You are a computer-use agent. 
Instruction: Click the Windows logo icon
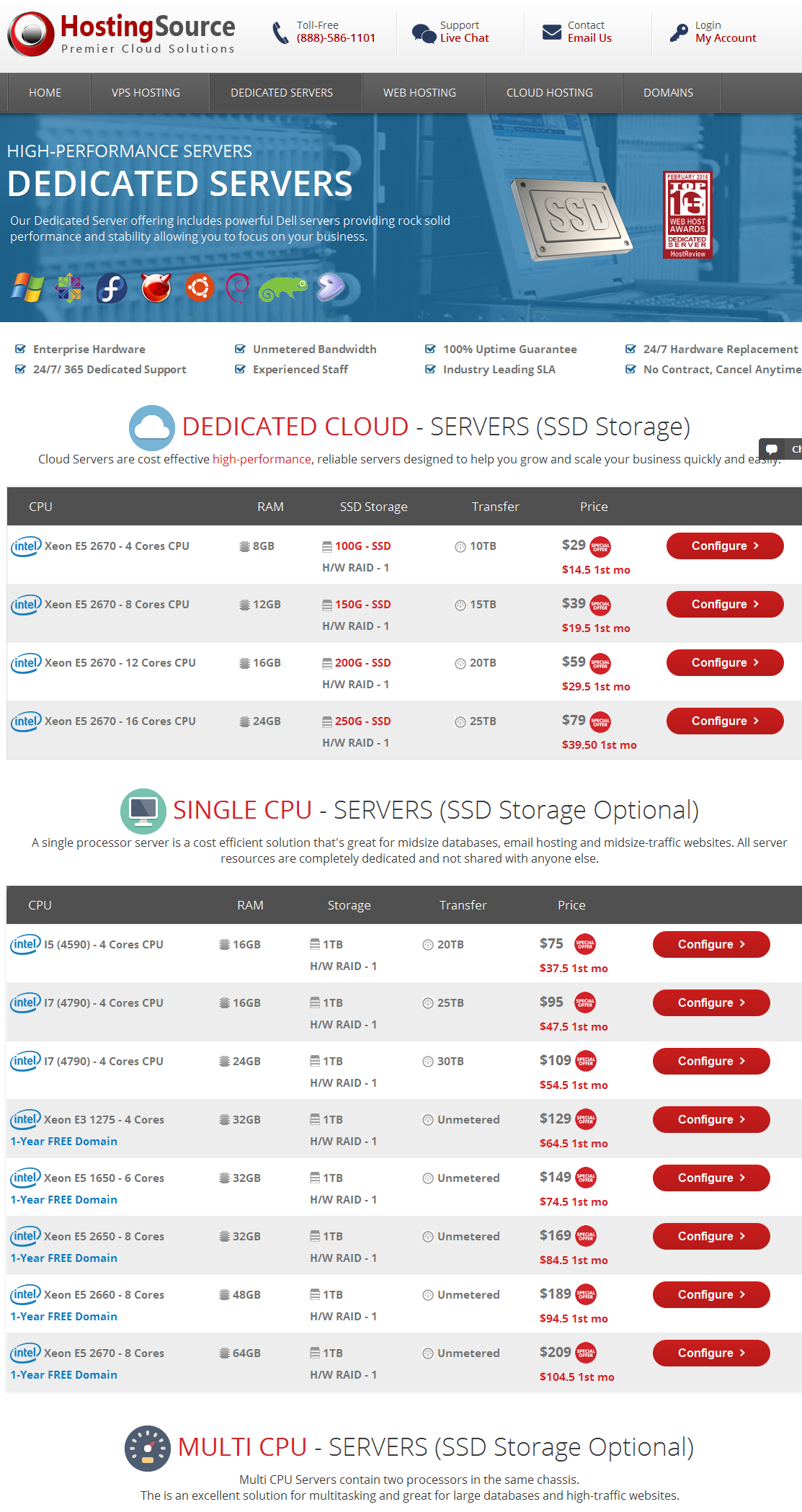click(27, 288)
